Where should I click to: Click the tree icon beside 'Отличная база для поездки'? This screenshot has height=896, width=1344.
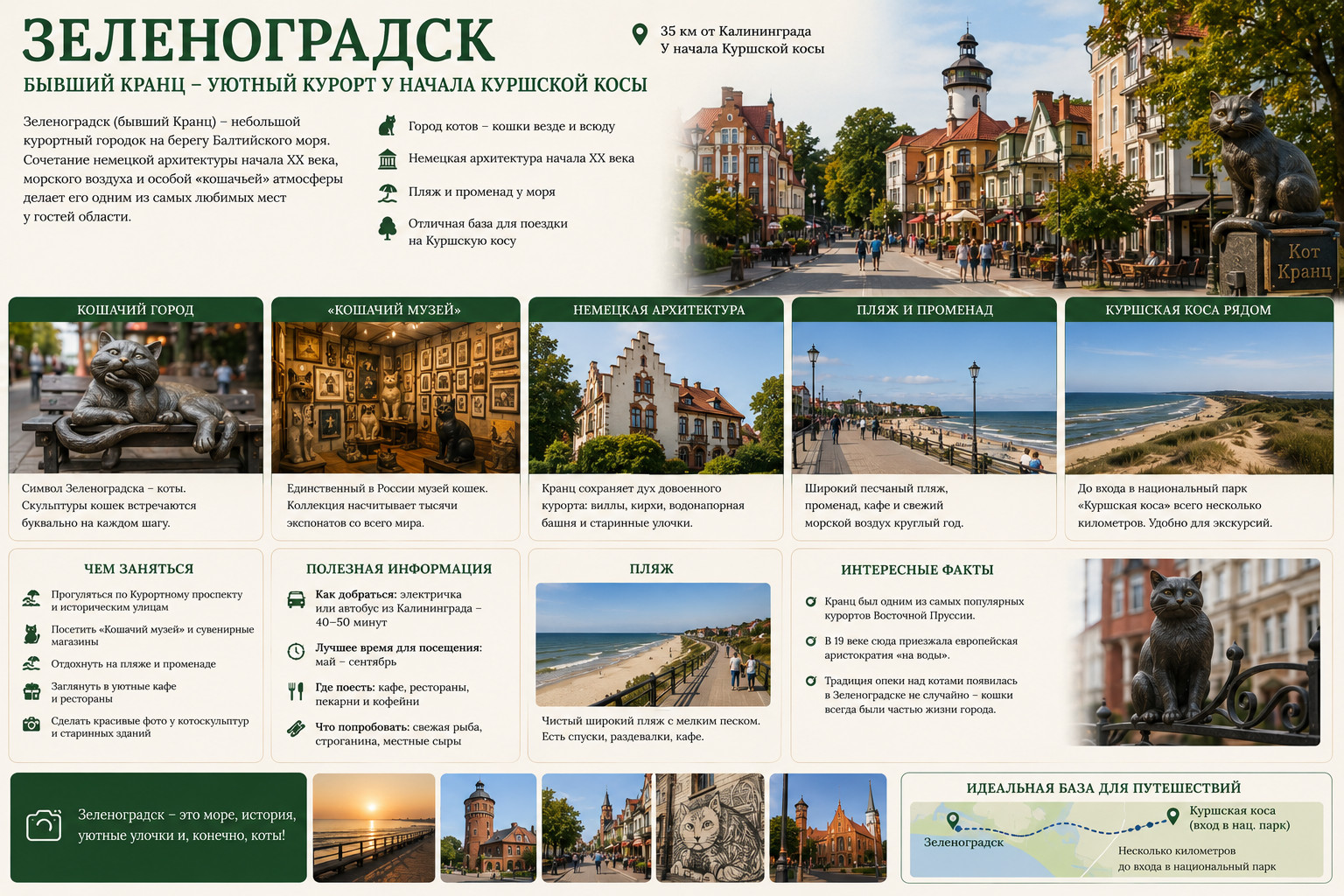(x=388, y=228)
